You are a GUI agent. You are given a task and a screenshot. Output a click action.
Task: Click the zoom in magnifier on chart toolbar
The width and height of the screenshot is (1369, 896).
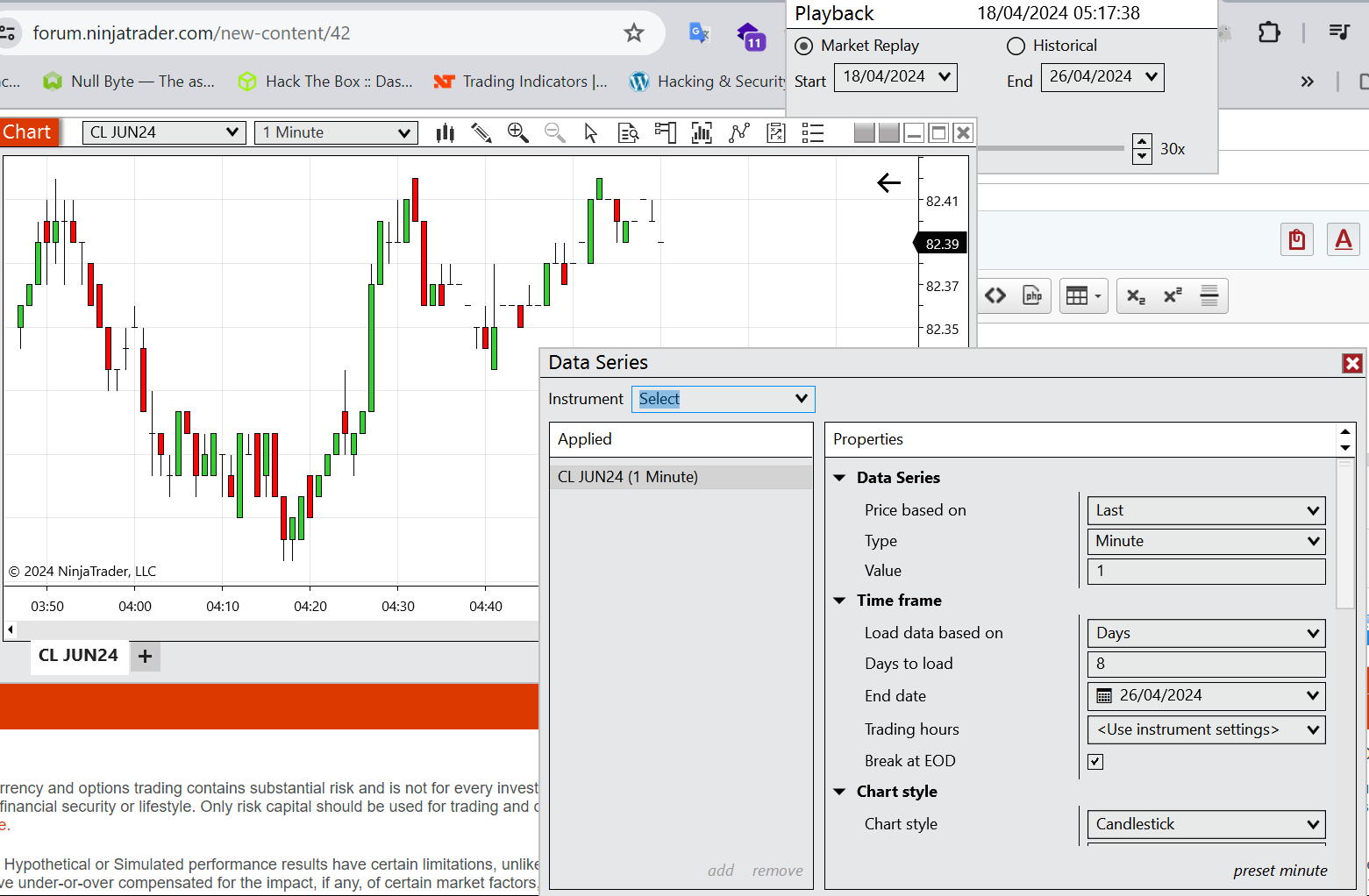[518, 132]
